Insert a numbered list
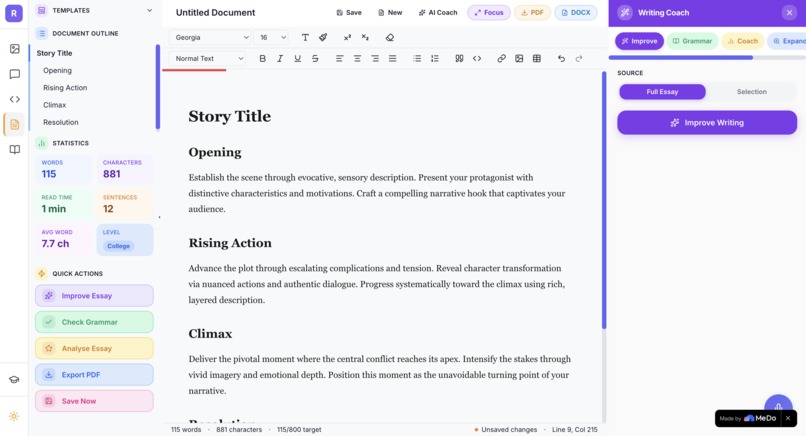This screenshot has height=436, width=806. (435, 59)
